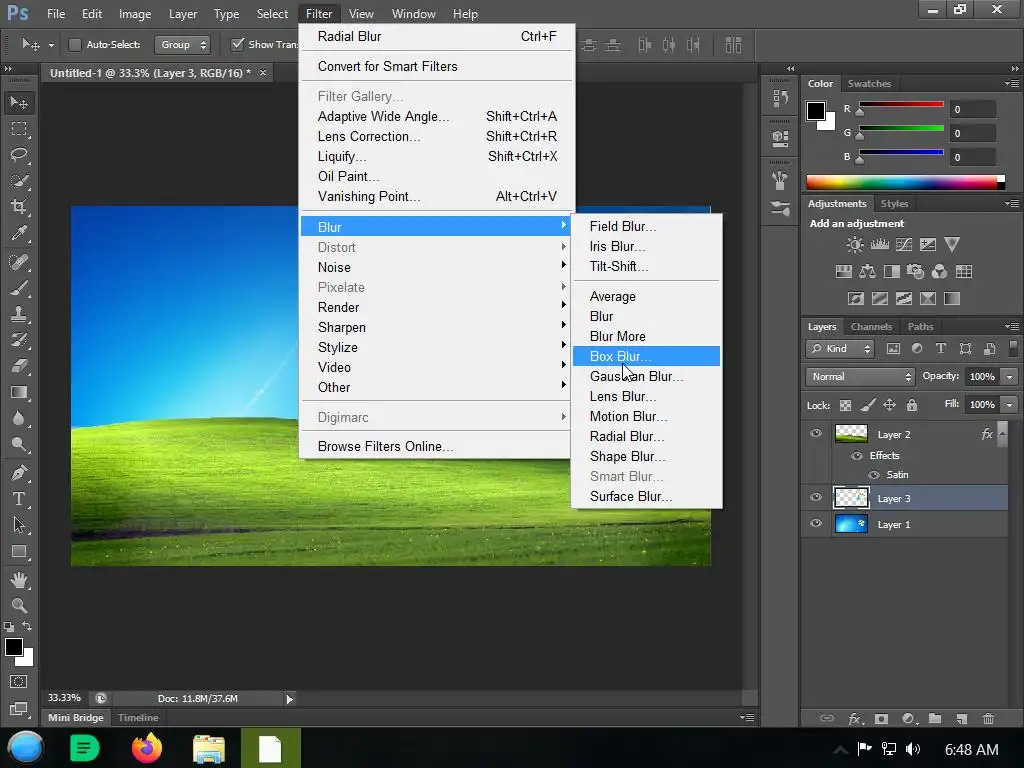Image resolution: width=1024 pixels, height=768 pixels.
Task: Hide Layer 1 with its eye icon
Action: tap(816, 524)
